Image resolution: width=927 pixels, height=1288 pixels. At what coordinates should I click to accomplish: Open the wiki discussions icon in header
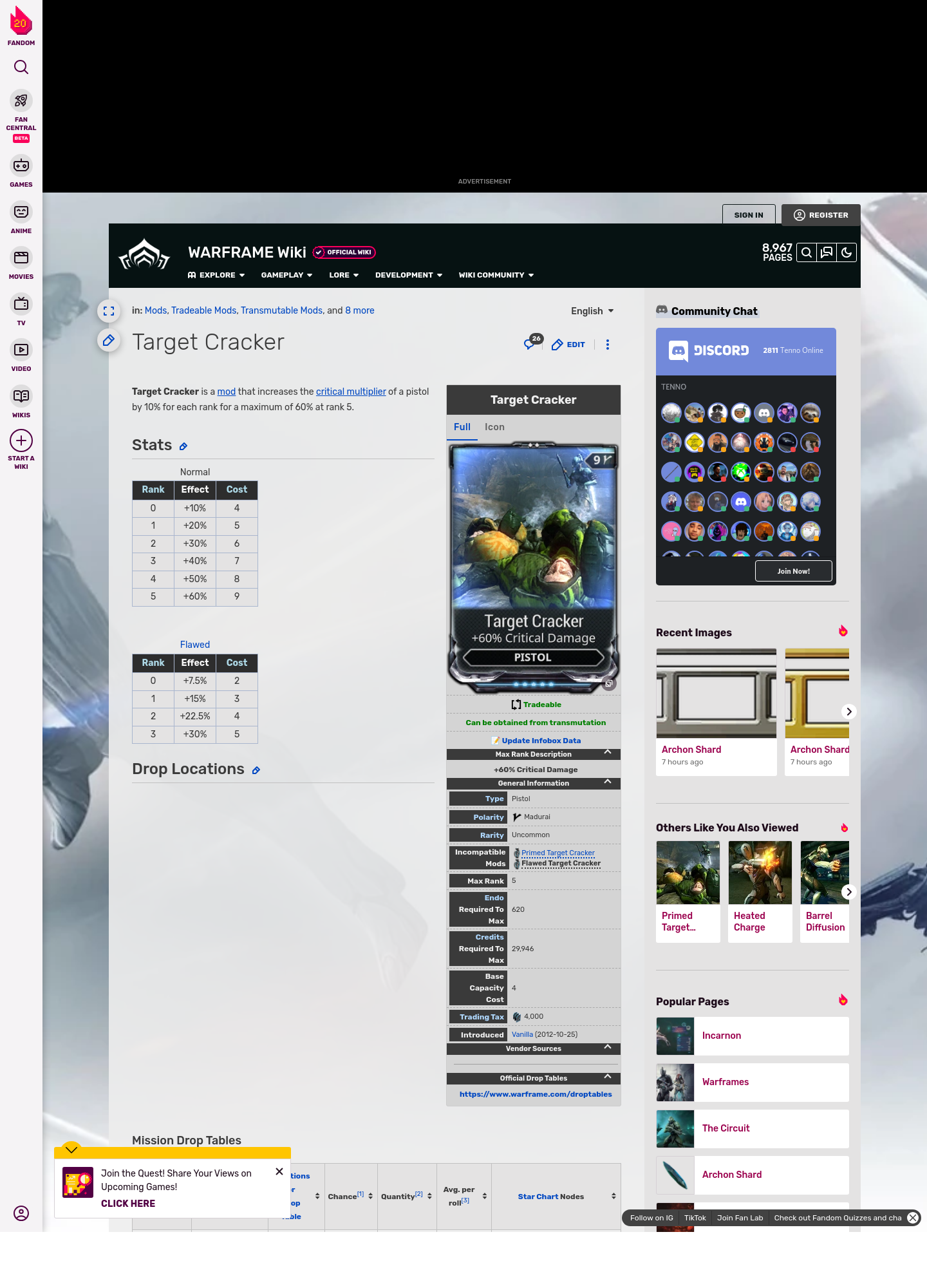[827, 252]
